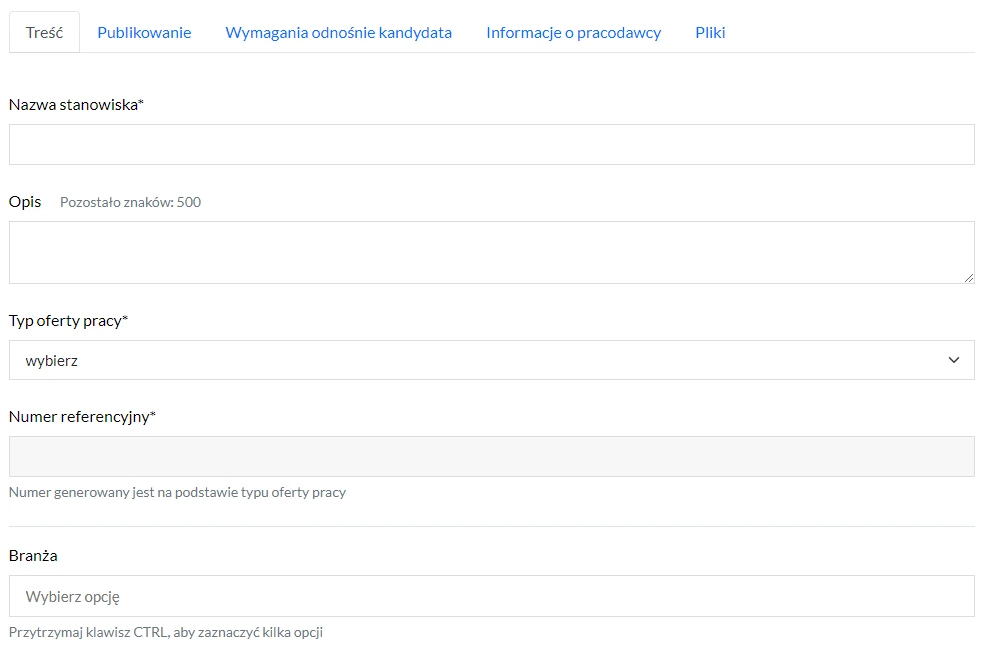
Task: Click the Typ oferty pracy chevron arrow
Action: coord(953,360)
